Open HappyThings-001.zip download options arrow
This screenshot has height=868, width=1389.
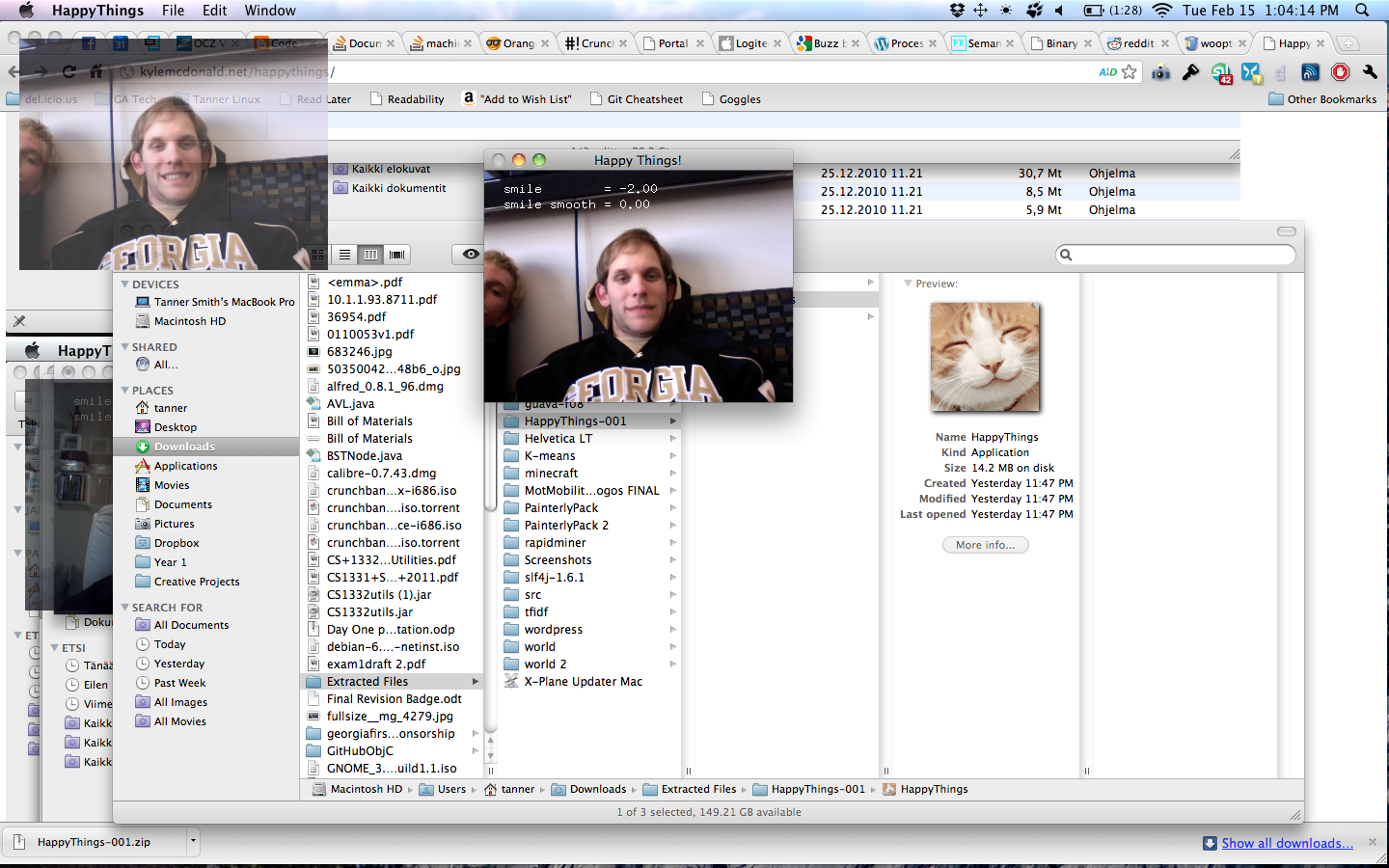click(193, 841)
